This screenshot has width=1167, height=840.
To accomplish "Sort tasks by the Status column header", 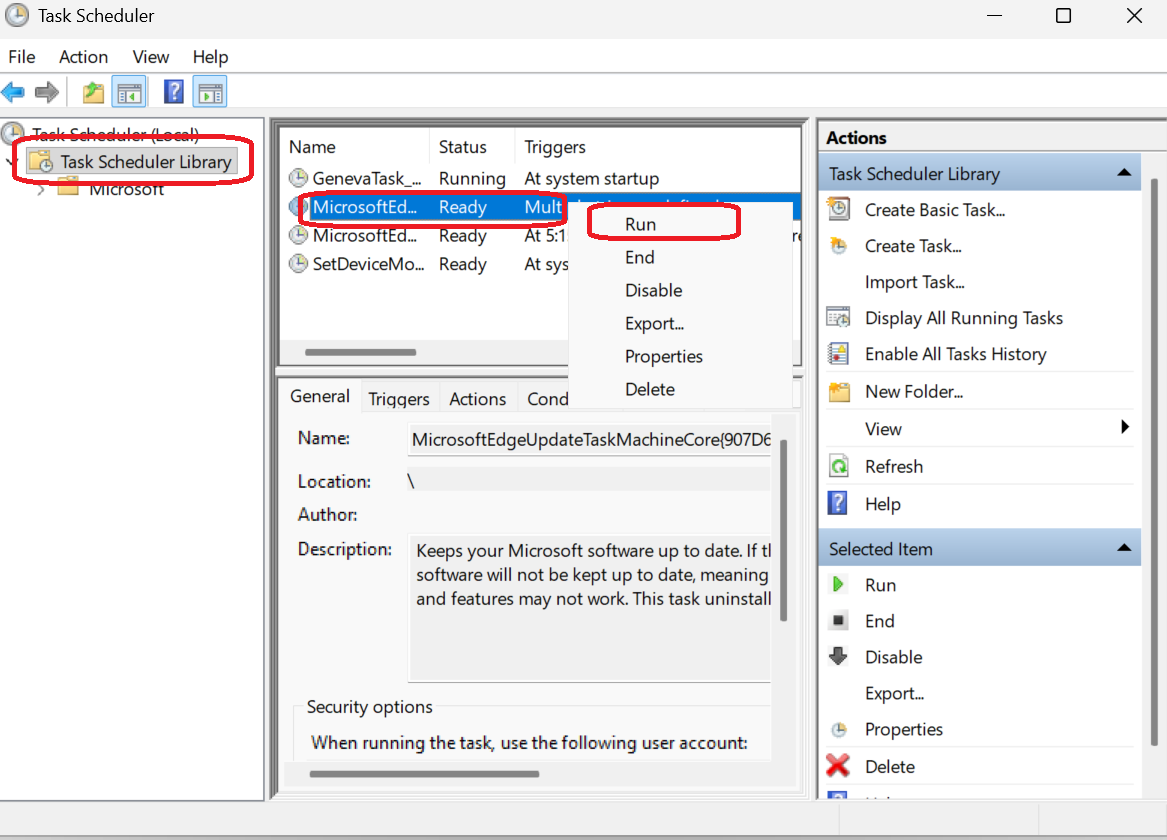I will coord(472,147).
